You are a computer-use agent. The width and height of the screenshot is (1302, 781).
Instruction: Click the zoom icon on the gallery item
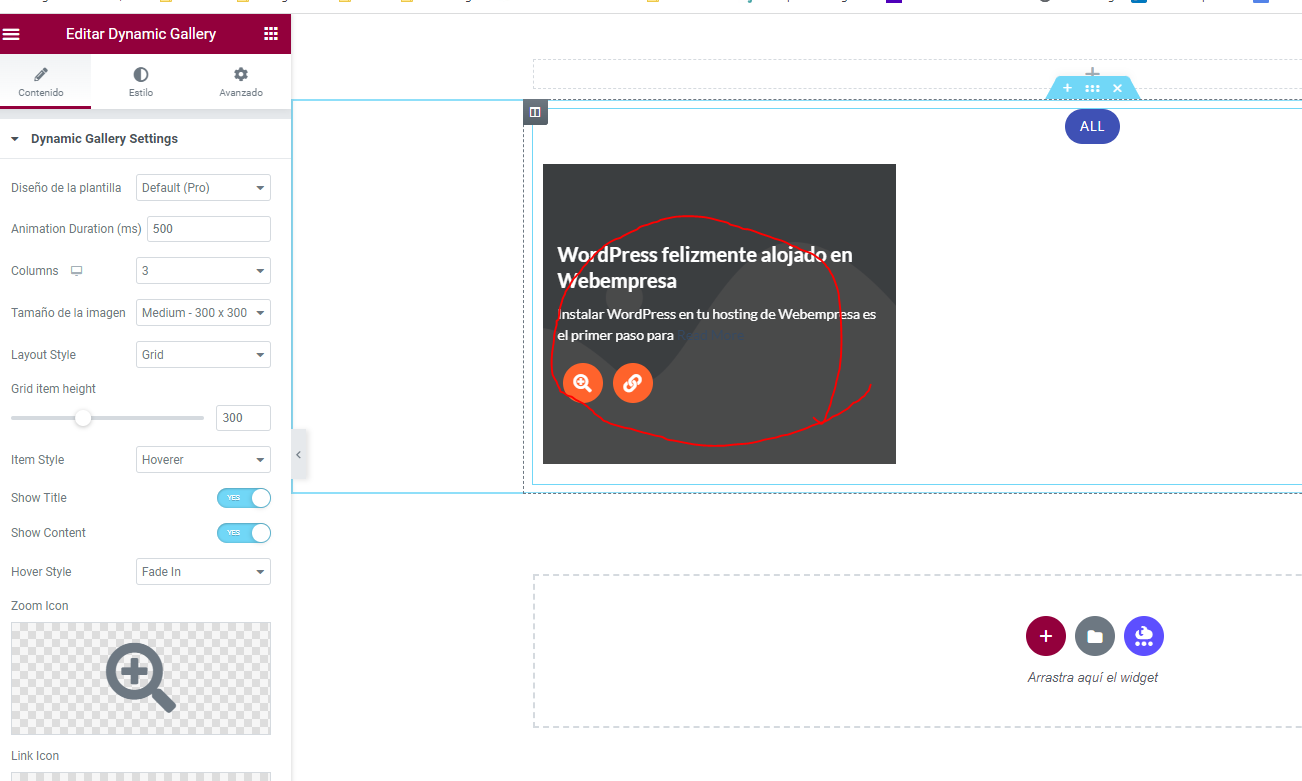[x=583, y=383]
